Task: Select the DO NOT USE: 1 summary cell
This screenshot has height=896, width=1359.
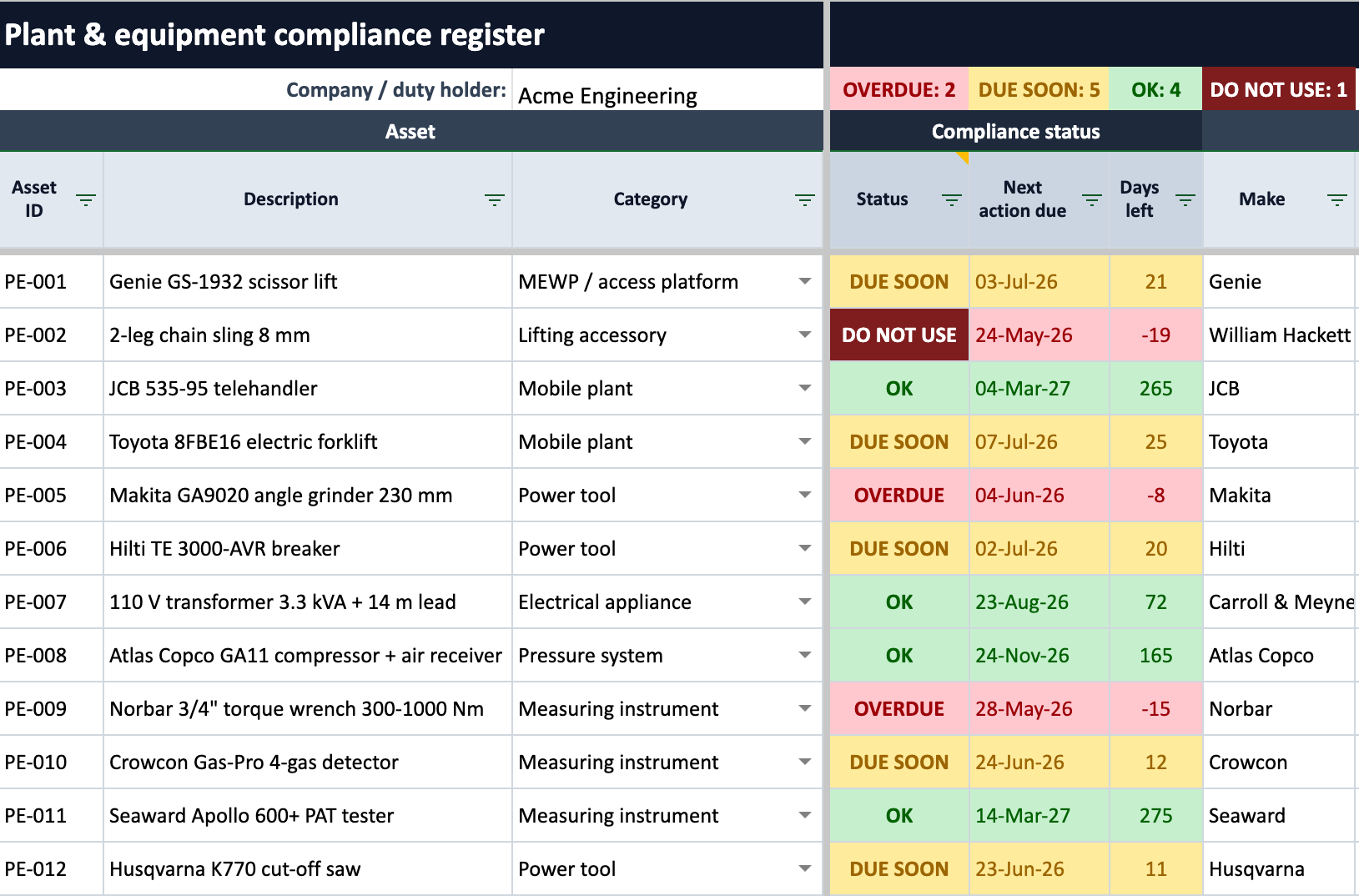Action: coord(1279,89)
